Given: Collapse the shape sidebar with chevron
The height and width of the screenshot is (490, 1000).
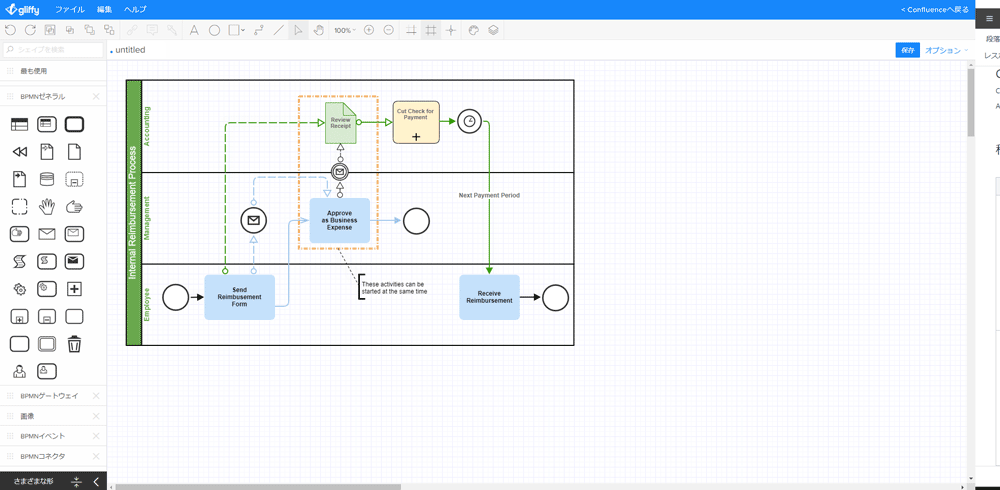Looking at the screenshot, I should (x=96, y=482).
